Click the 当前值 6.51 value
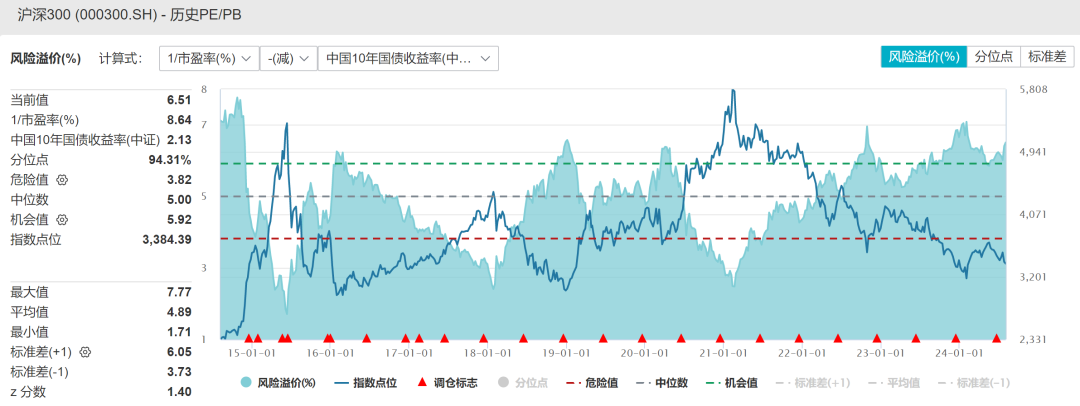 pos(178,101)
